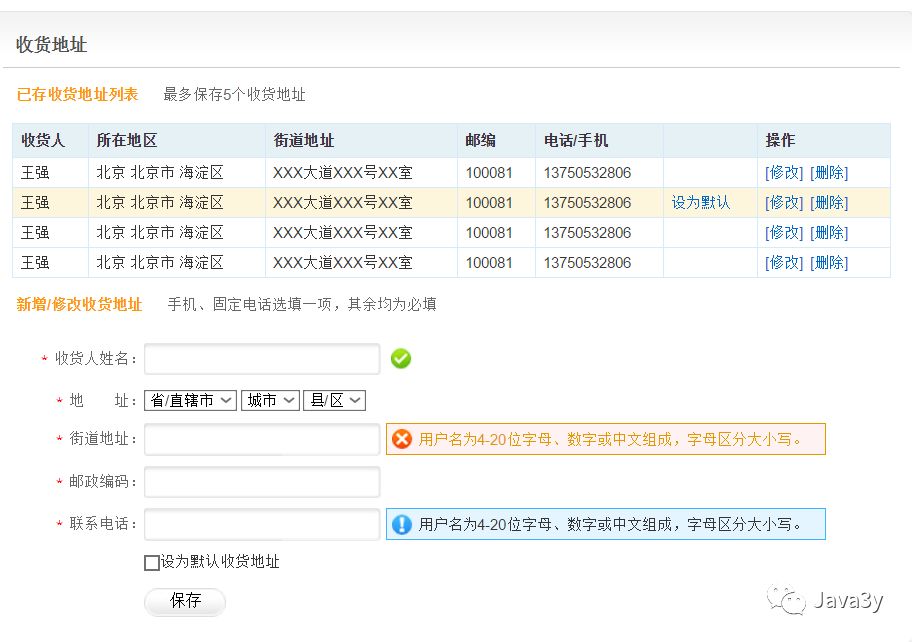Click 13750532806 in the third row
The height and width of the screenshot is (642, 912).
tap(587, 233)
